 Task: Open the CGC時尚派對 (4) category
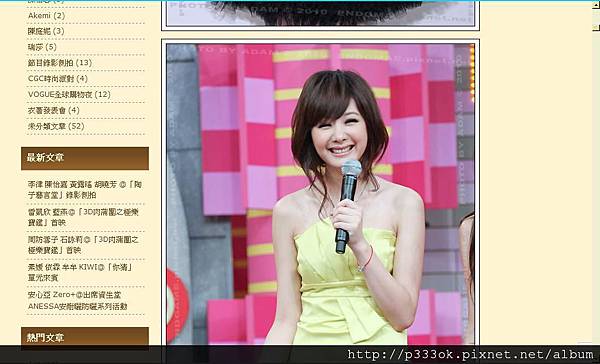(x=58, y=78)
